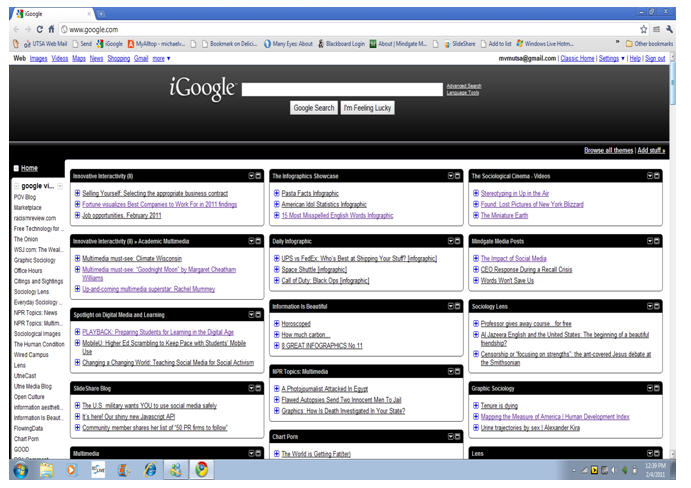Click the I'm Feeling Lucky button
This screenshot has height=488, width=691.
(368, 108)
